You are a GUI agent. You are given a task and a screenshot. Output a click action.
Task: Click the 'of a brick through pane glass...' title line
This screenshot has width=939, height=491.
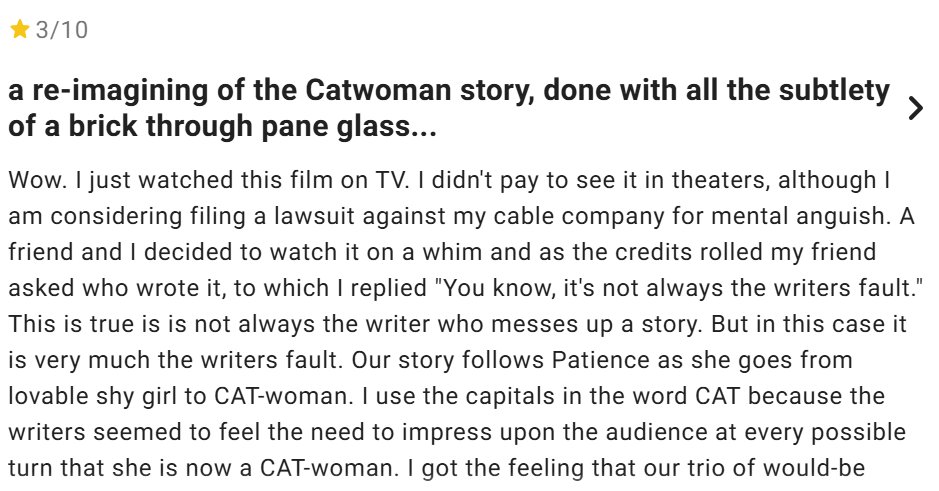coord(222,127)
